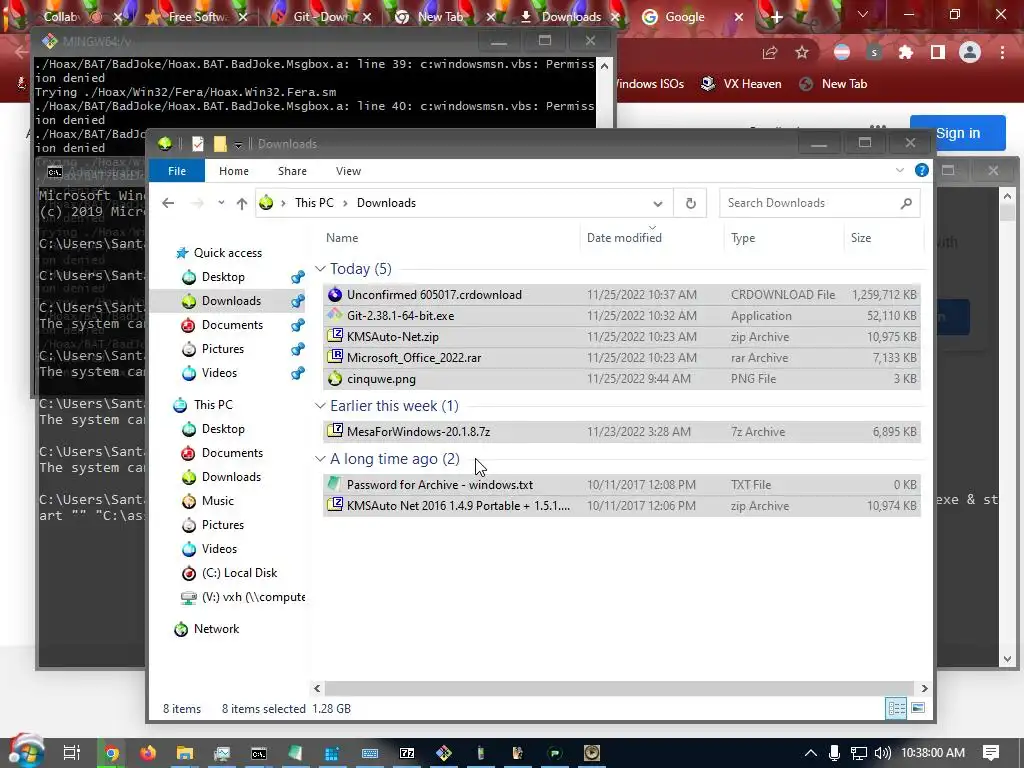Refresh the Downloads folder view
Screen dimensions: 1024x768
(x=690, y=203)
